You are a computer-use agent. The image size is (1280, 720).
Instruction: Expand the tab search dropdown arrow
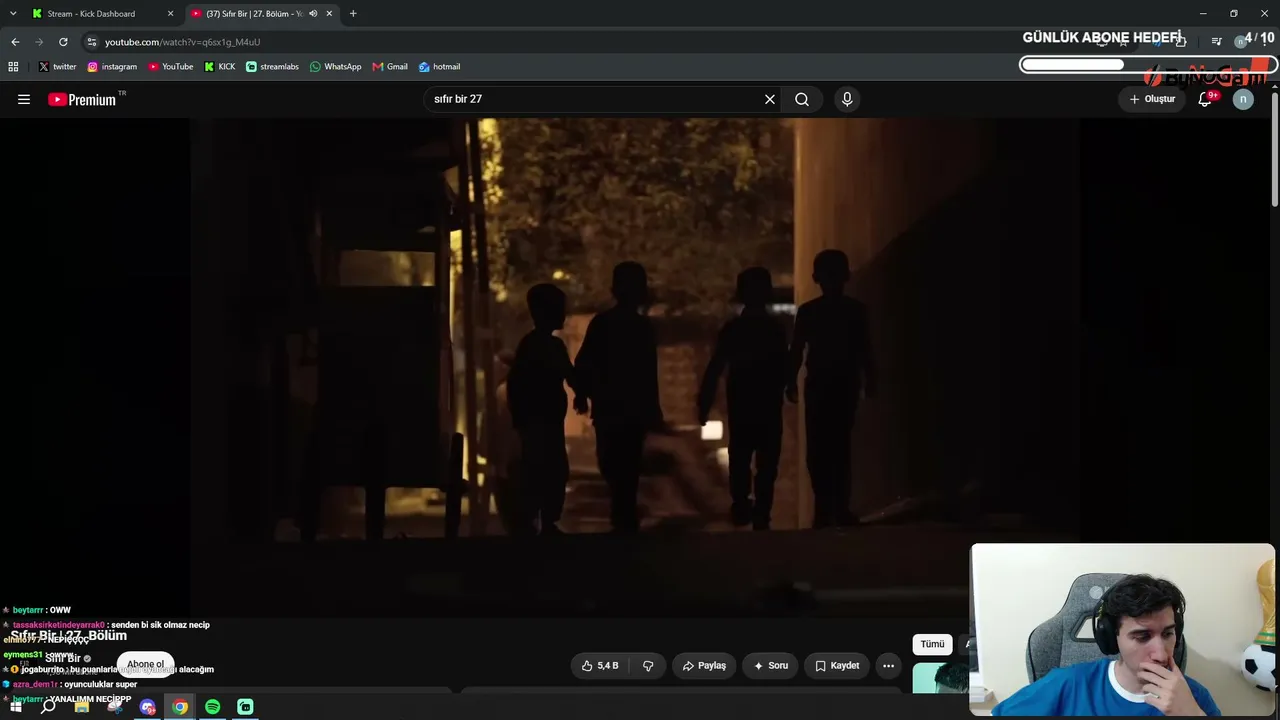coord(13,14)
